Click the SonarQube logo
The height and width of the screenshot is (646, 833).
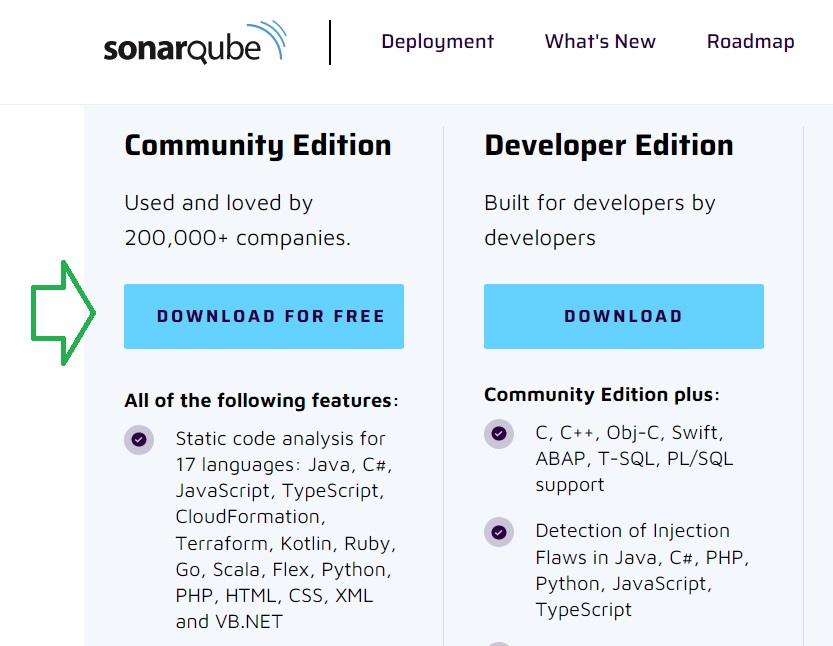[195, 42]
